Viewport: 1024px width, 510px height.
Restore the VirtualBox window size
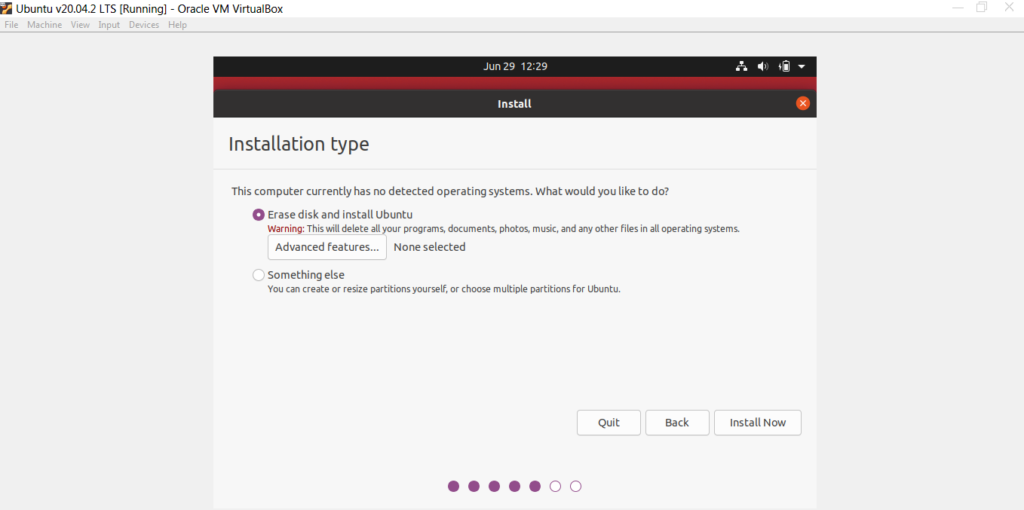click(x=982, y=8)
